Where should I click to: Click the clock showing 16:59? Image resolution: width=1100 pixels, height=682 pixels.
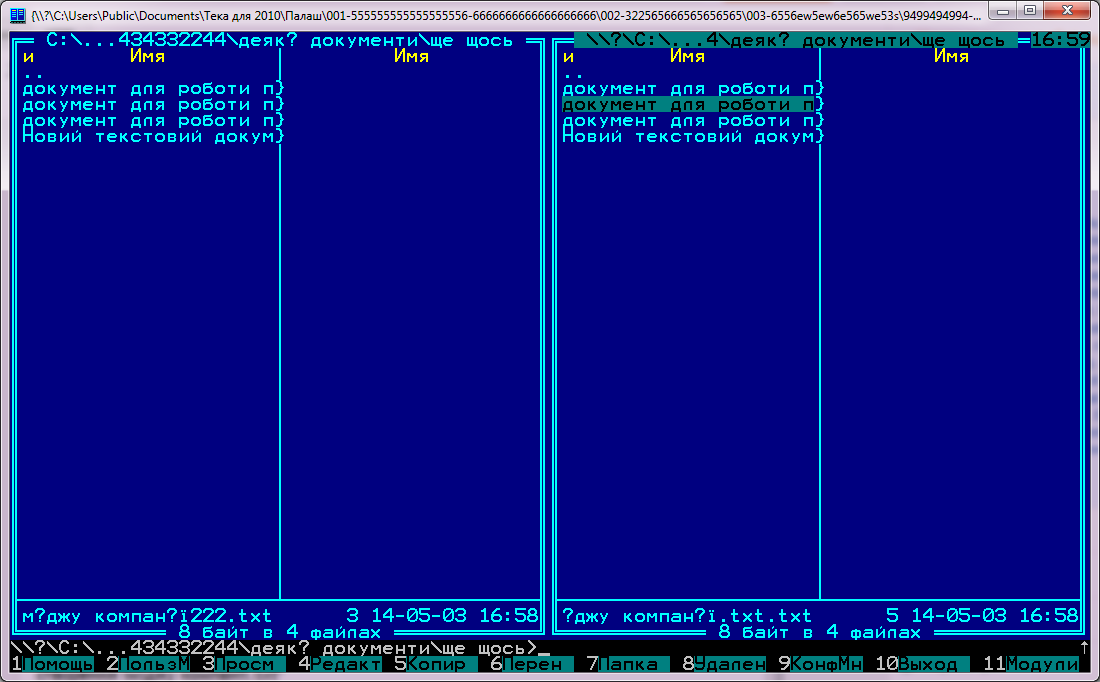(x=1059, y=41)
